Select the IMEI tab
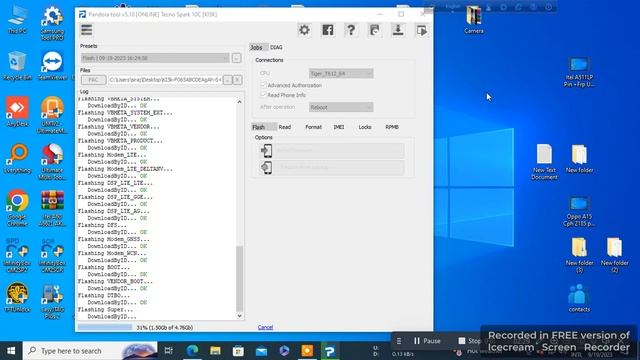640x360 pixels. [x=339, y=127]
